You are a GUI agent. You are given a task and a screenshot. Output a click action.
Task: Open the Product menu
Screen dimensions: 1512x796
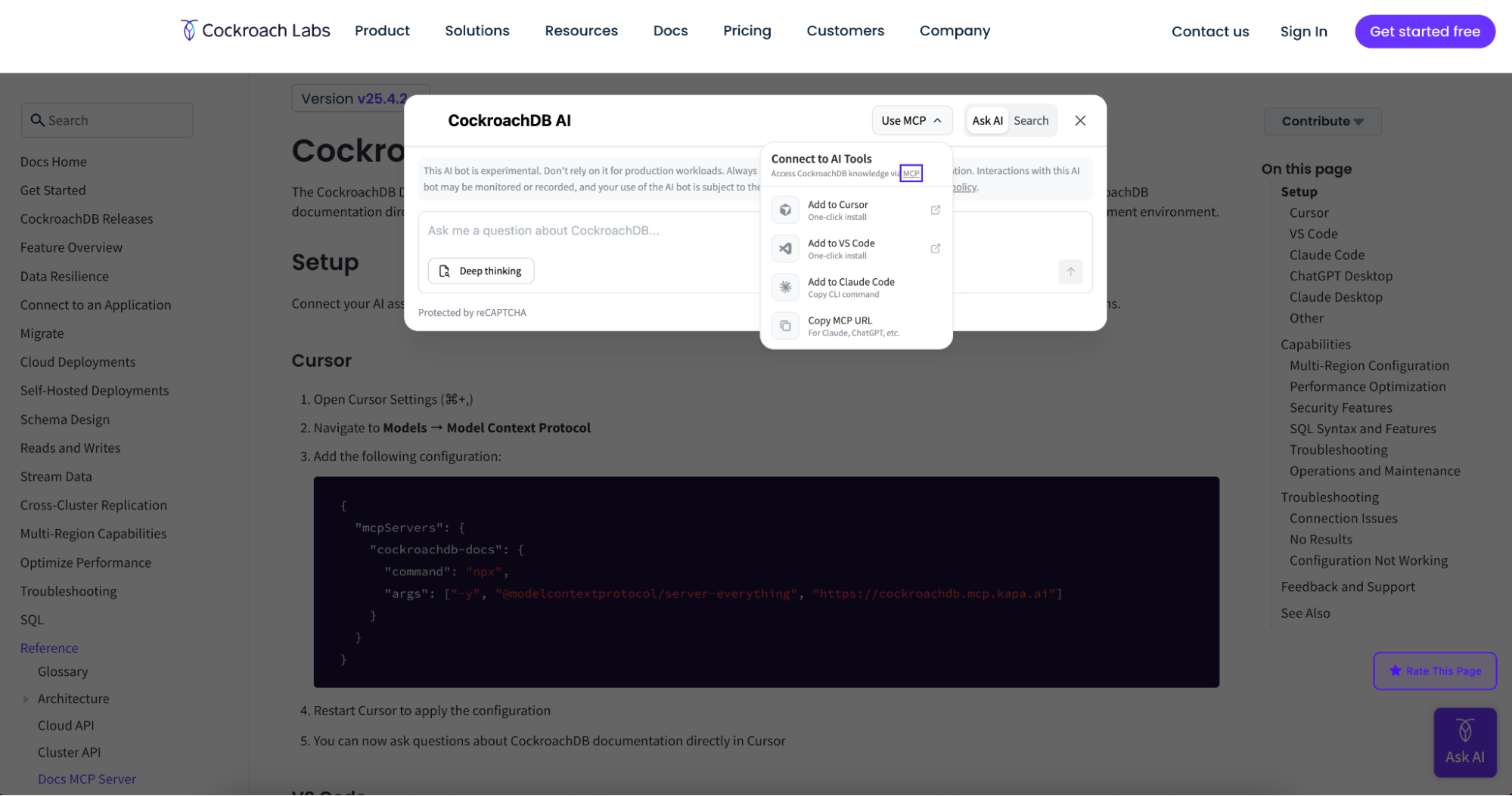(x=382, y=31)
